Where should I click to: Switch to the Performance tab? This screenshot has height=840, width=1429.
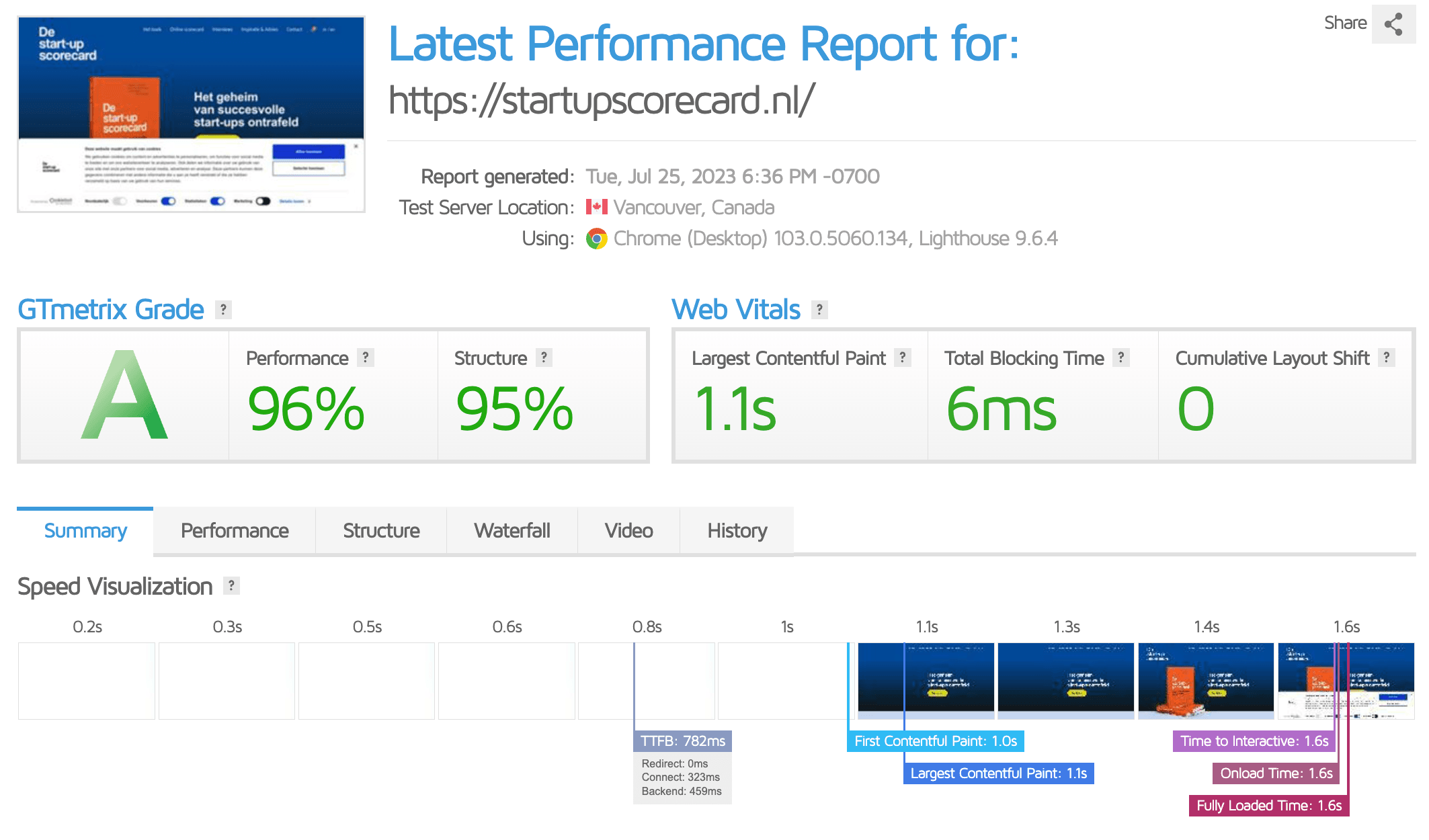click(x=235, y=531)
